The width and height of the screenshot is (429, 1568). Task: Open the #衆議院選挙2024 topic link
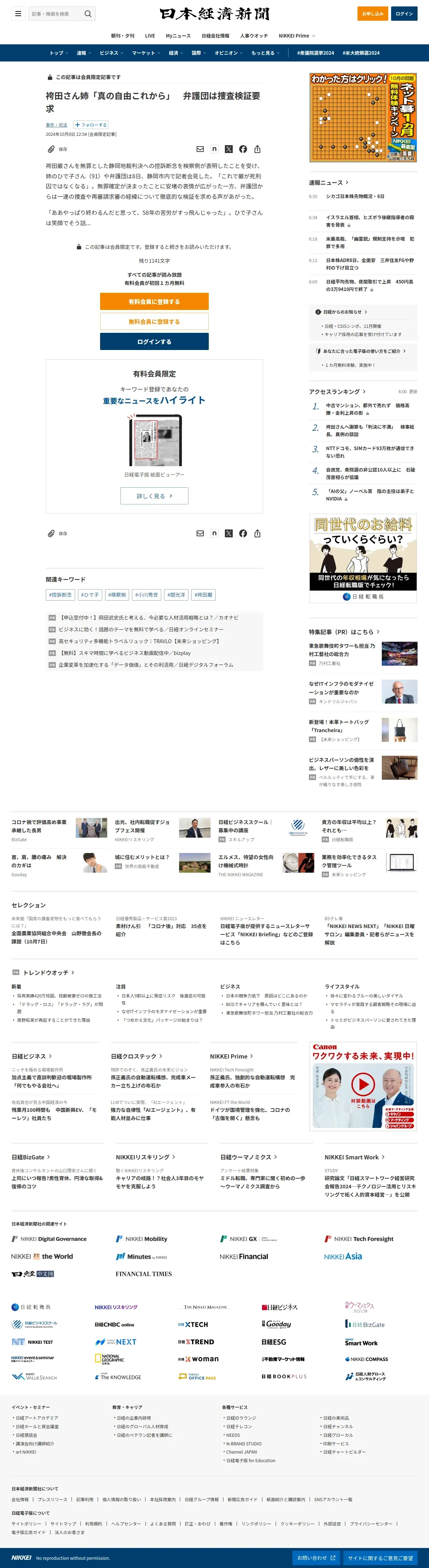pyautogui.click(x=315, y=53)
